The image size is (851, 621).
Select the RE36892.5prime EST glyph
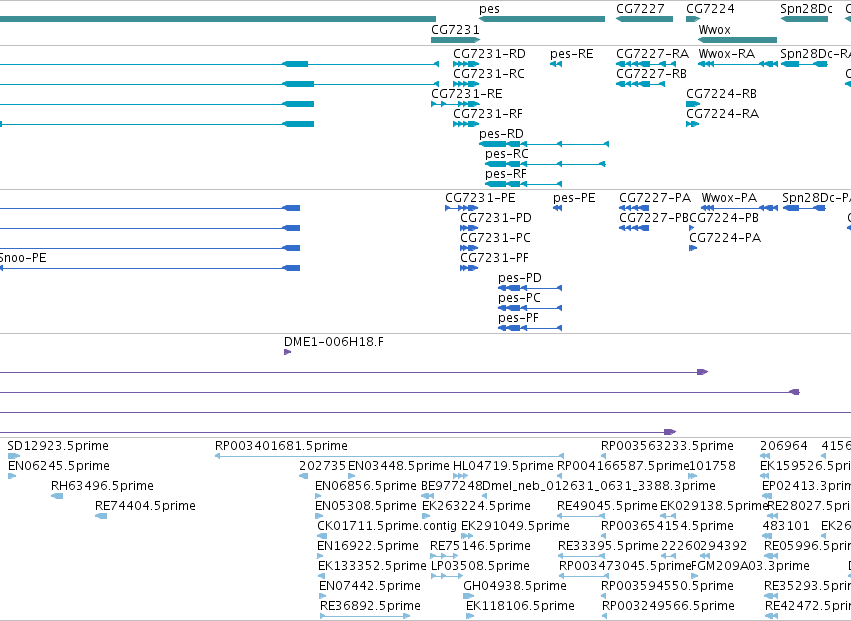coord(365,616)
